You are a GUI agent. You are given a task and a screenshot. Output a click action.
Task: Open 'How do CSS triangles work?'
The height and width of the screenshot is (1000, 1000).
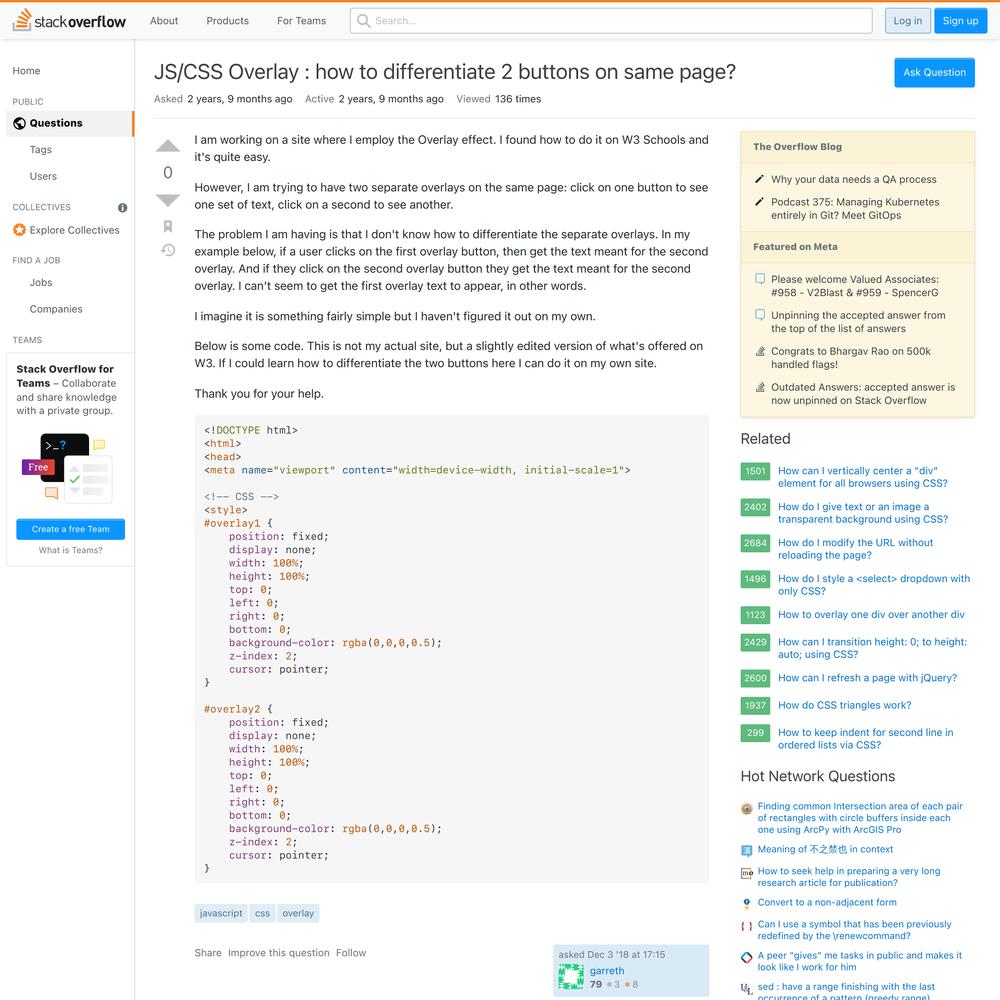point(844,705)
